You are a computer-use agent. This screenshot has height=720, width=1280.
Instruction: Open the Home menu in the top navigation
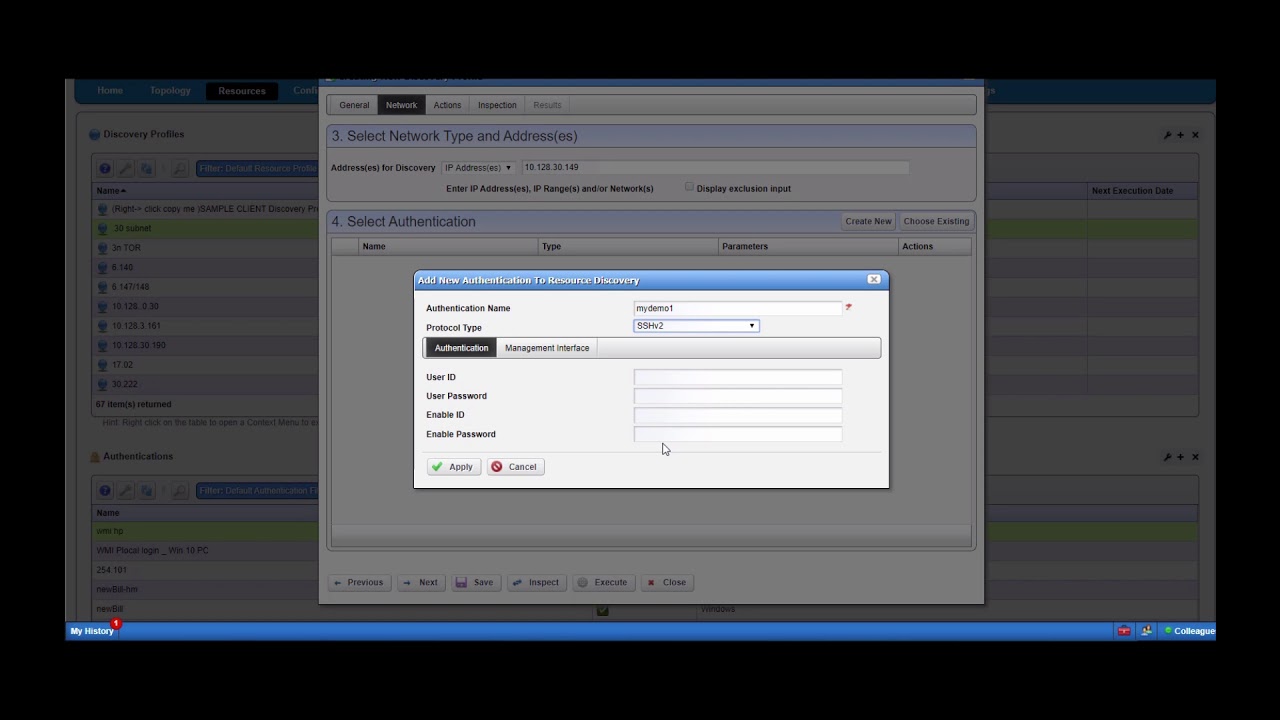[x=110, y=91]
